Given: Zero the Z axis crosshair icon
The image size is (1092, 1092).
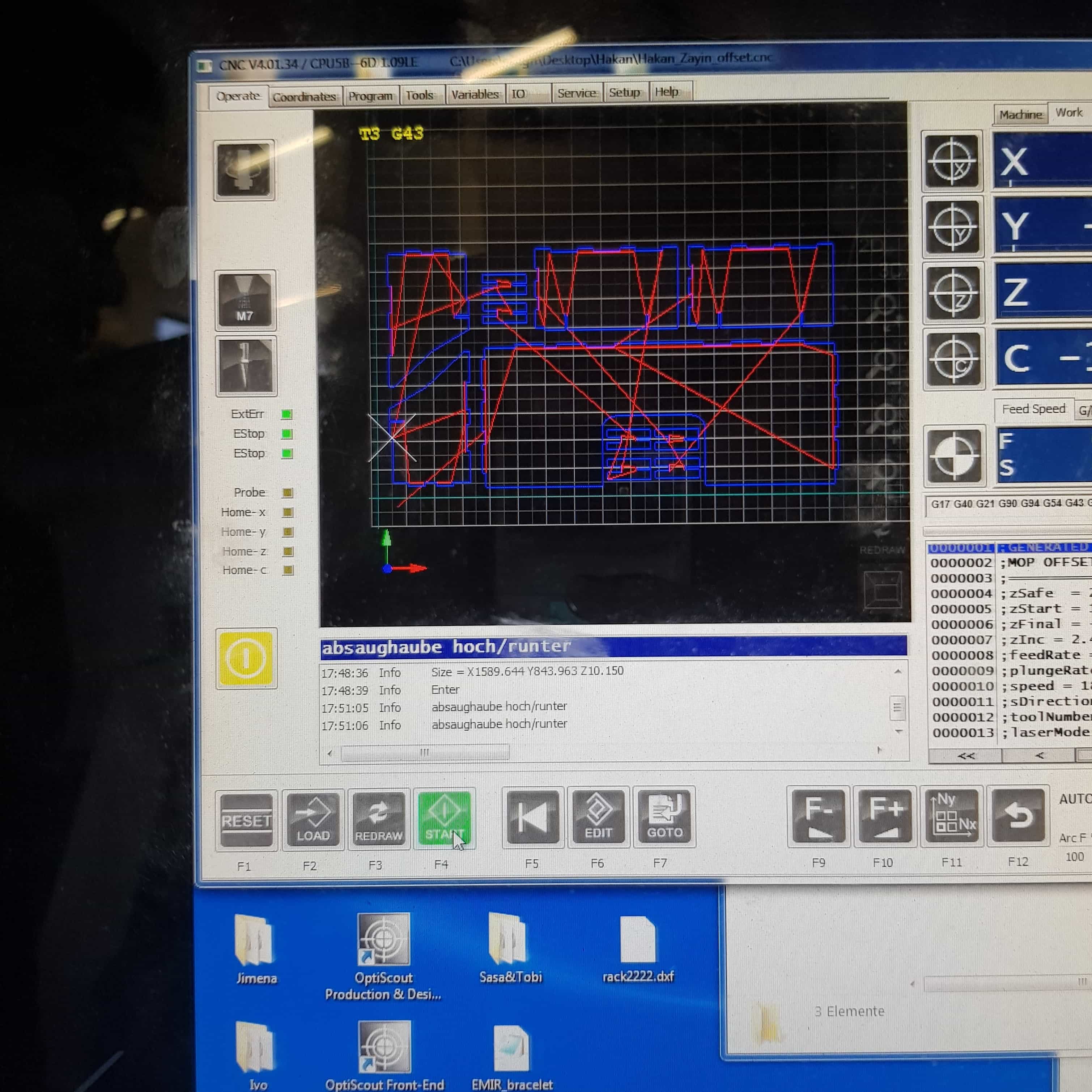Looking at the screenshot, I should point(953,293).
